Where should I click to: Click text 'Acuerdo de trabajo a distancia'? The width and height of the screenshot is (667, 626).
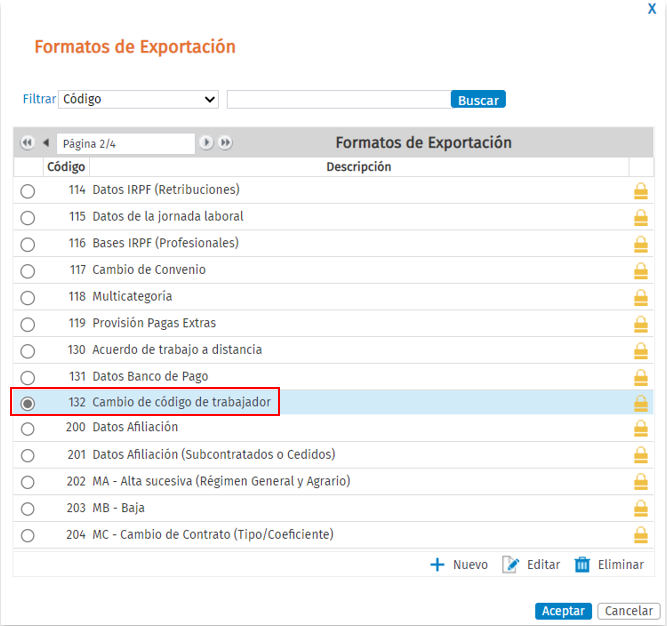[177, 350]
